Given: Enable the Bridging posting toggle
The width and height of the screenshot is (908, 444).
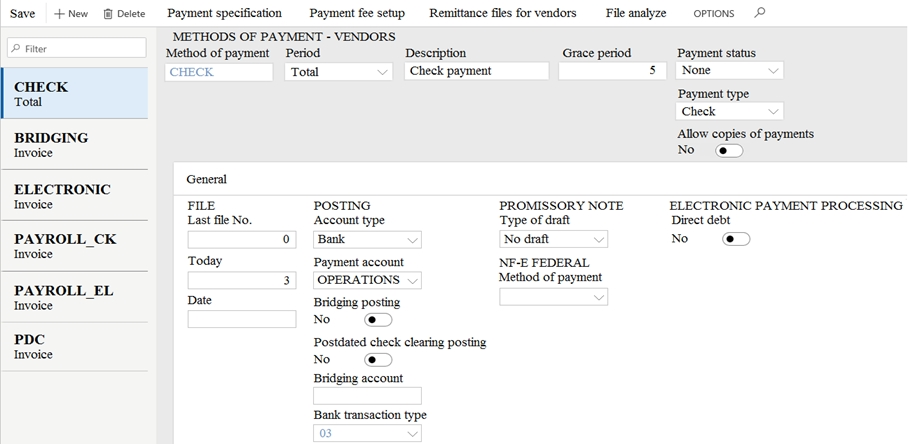Looking at the screenshot, I should click(x=378, y=320).
